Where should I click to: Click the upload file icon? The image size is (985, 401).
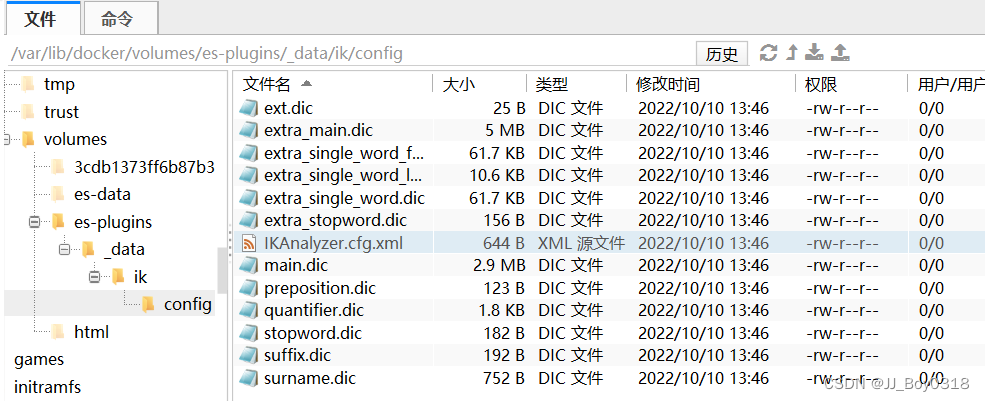tap(840, 53)
